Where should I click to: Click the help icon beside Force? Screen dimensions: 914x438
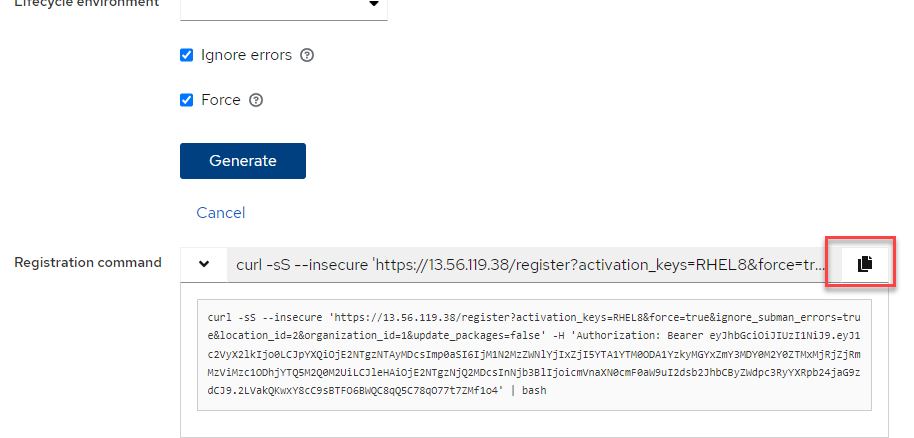pos(256,100)
